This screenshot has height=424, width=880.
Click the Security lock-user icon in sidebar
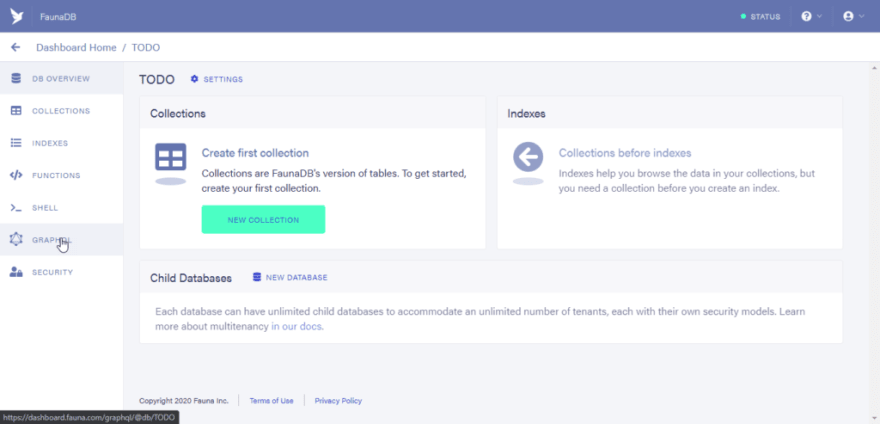click(x=16, y=272)
